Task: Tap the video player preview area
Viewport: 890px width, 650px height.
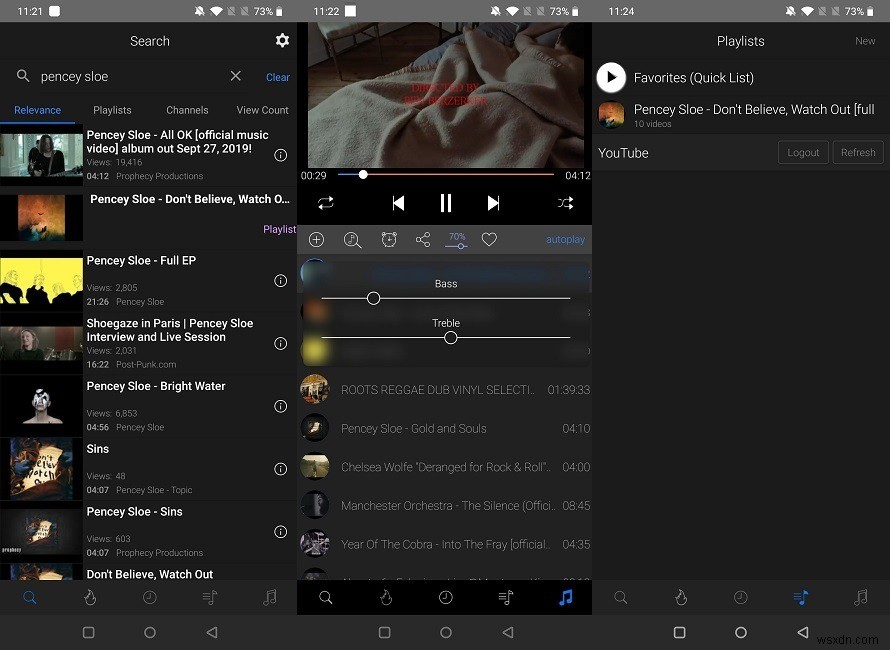Action: pos(446,95)
